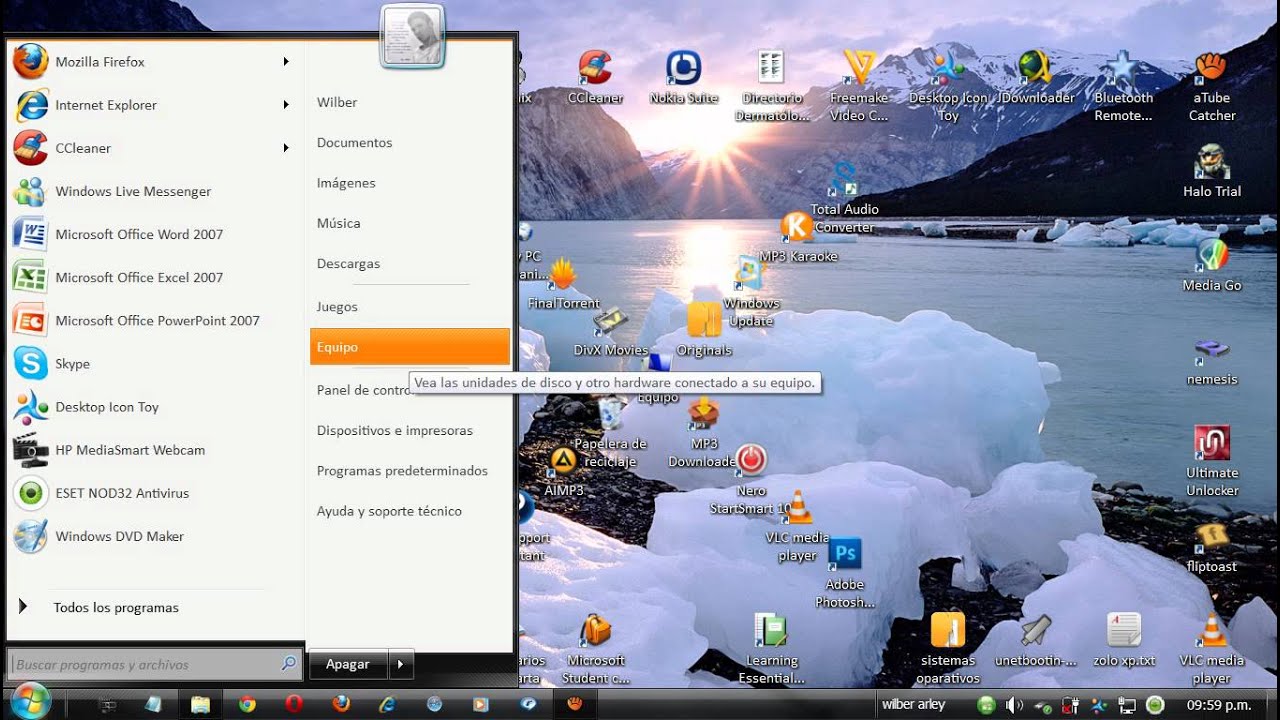Launch Internet Explorer from Start menu
Viewport: 1280px width, 720px height.
155,105
